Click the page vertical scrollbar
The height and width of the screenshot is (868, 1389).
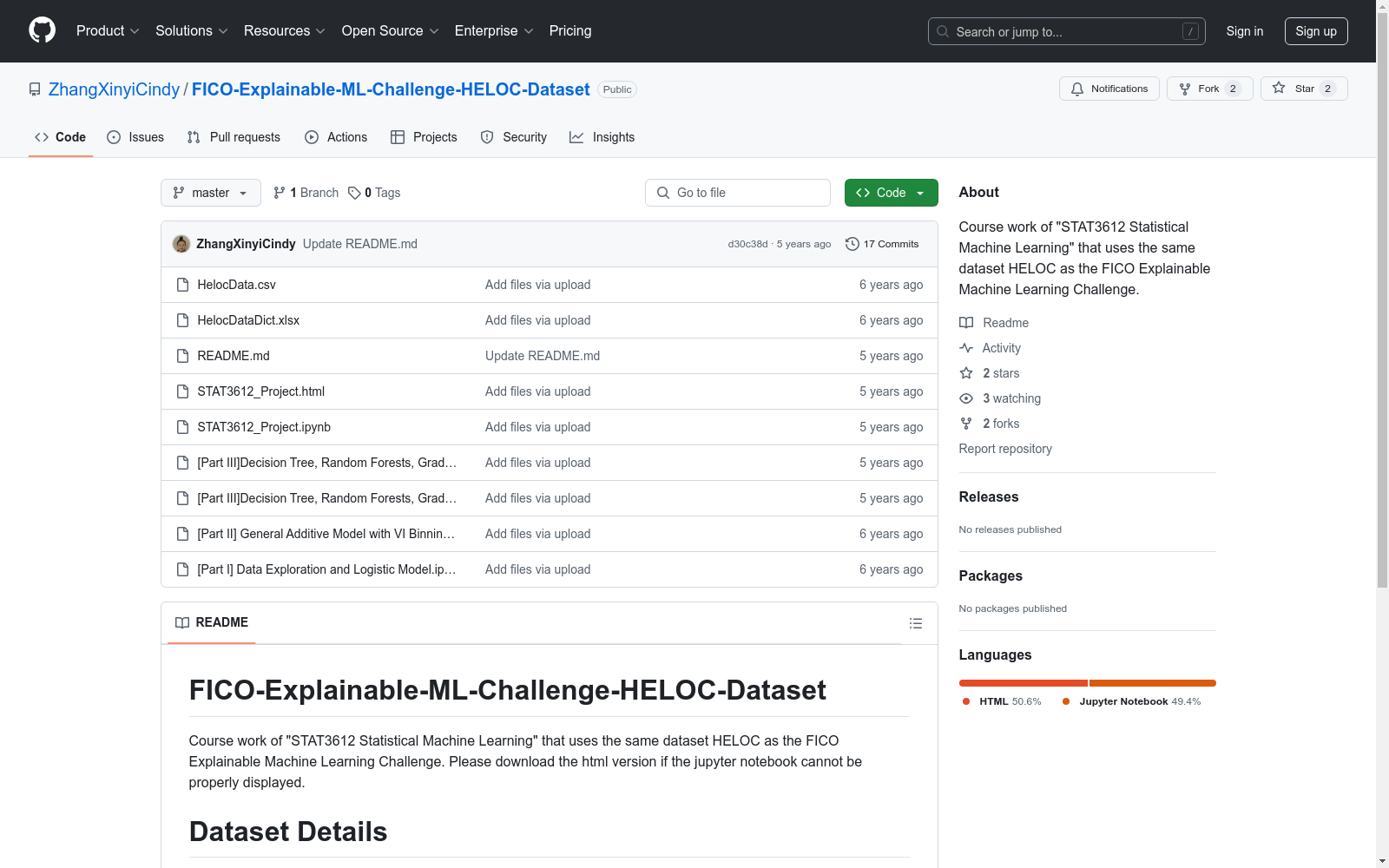[x=1382, y=434]
